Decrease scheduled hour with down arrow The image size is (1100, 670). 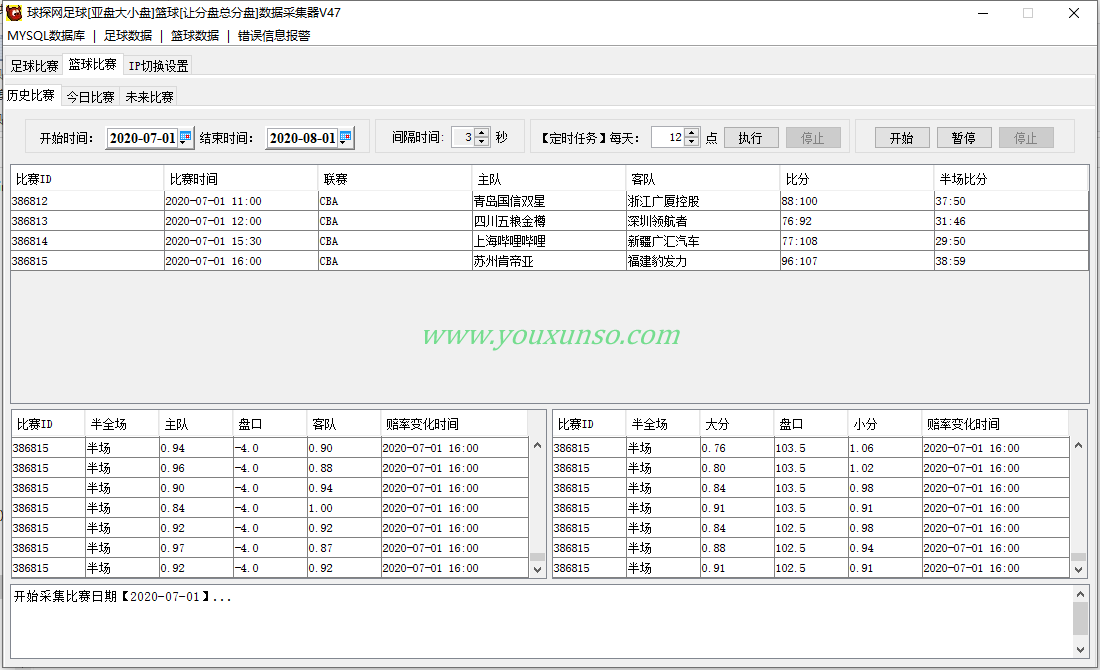point(692,142)
